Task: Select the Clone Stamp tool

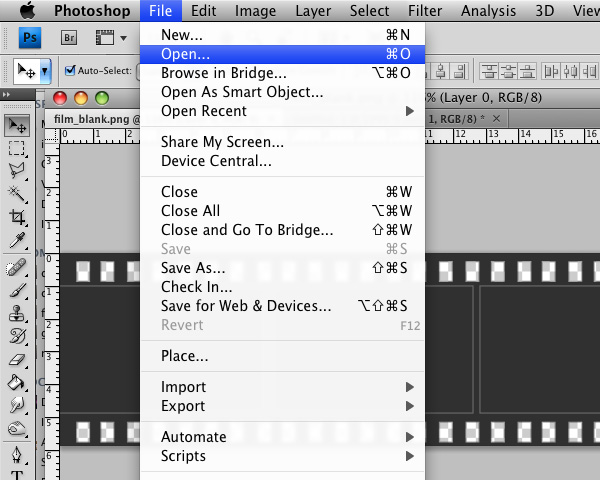Action: click(17, 313)
